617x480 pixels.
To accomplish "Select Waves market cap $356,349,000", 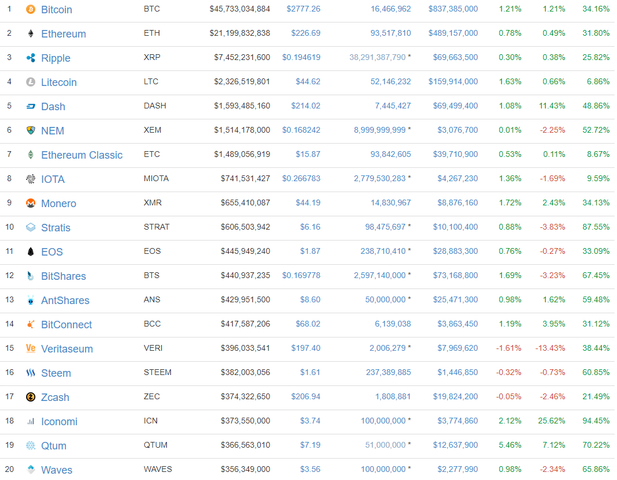I will click(245, 469).
